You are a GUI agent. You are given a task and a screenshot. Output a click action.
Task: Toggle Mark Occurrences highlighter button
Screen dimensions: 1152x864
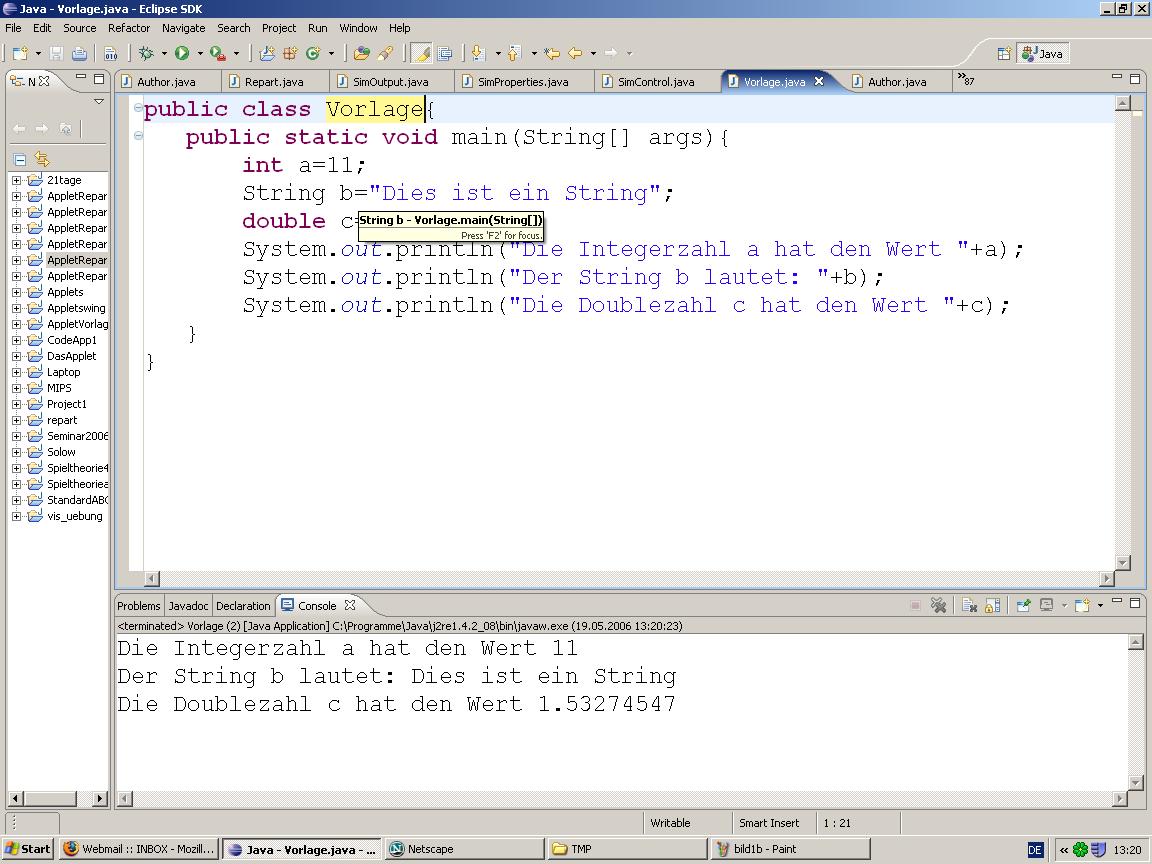click(x=421, y=53)
